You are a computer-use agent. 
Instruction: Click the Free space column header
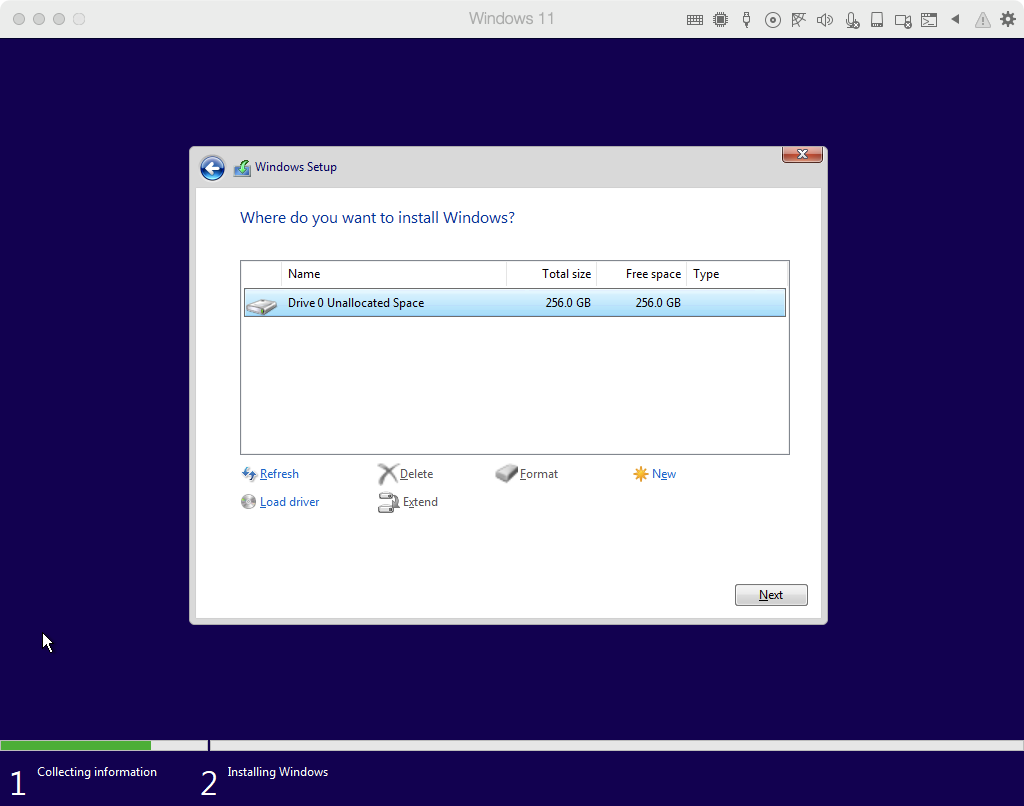pyautogui.click(x=641, y=274)
